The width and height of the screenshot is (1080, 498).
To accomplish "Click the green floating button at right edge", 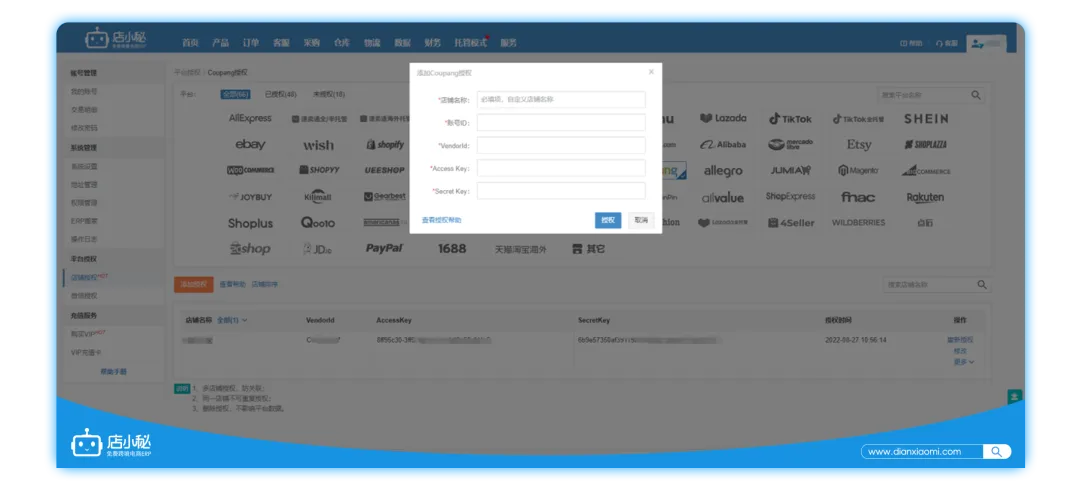I will click(x=1015, y=397).
